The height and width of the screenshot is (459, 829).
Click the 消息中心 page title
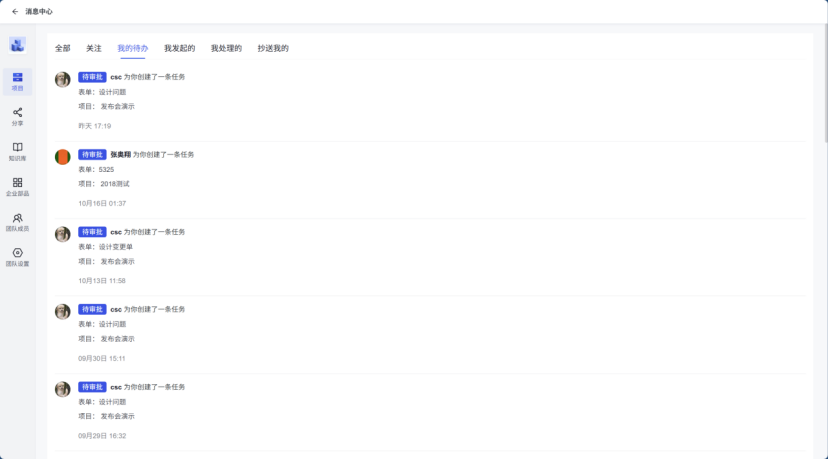click(39, 11)
